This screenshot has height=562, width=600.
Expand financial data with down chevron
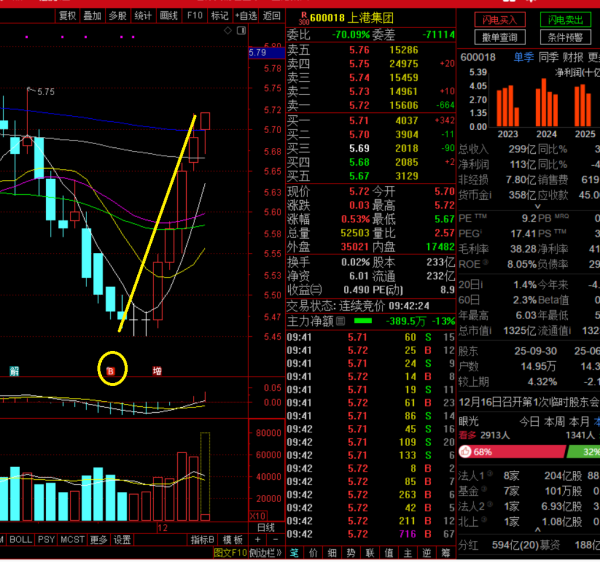pyautogui.click(x=538, y=207)
